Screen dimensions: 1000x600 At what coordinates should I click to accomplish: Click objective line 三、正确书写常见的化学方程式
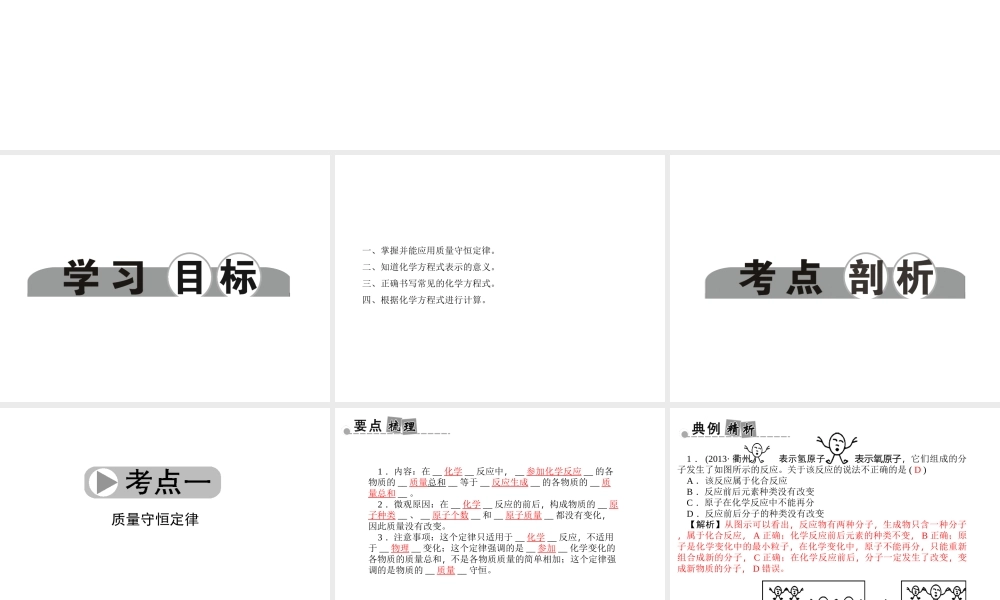click(430, 283)
